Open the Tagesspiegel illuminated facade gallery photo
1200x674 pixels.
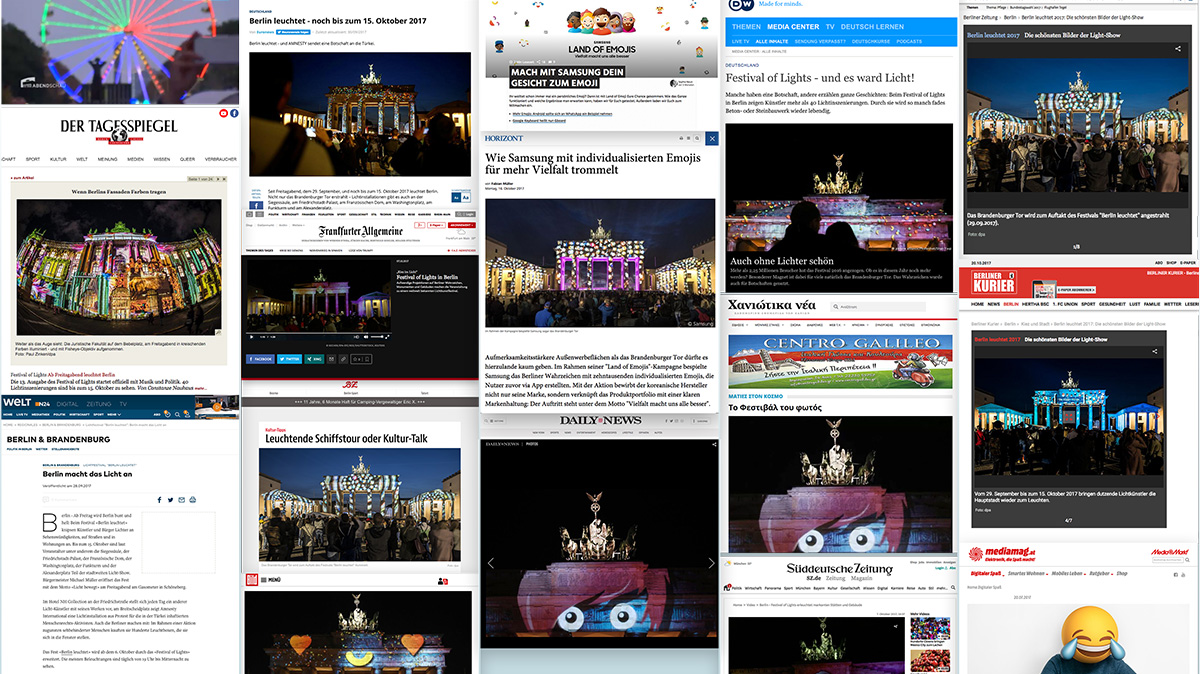[x=119, y=265]
